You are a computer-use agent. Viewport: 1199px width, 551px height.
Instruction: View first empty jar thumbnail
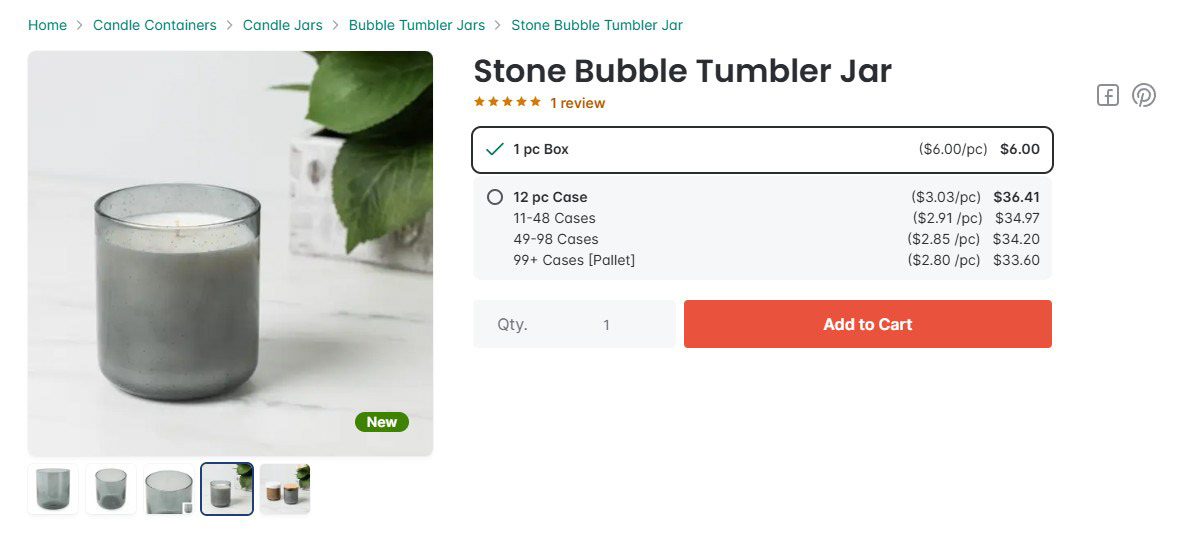(53, 489)
